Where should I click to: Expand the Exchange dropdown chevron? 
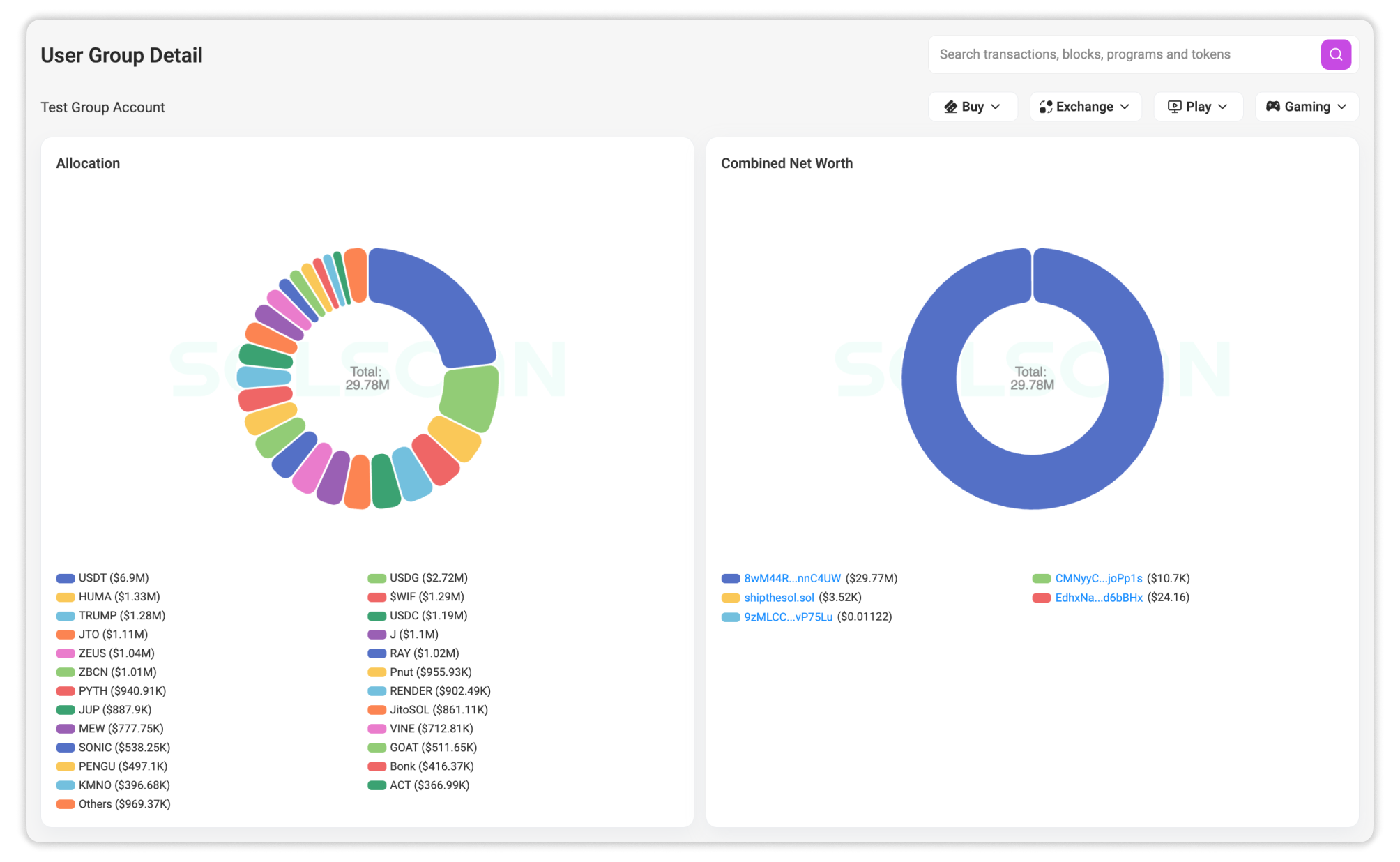click(1125, 107)
